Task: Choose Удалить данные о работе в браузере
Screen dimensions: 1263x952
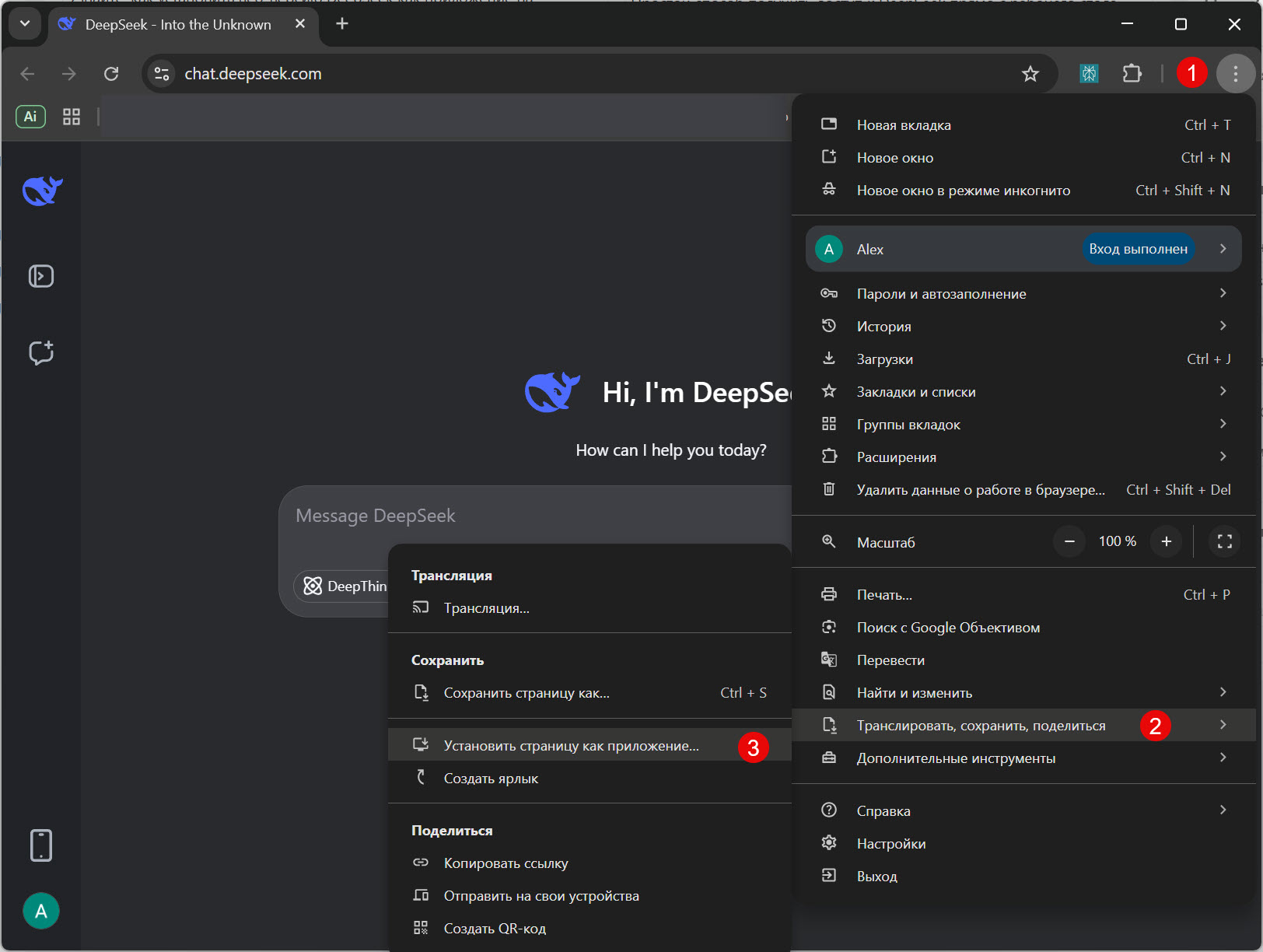Action: [x=1023, y=490]
